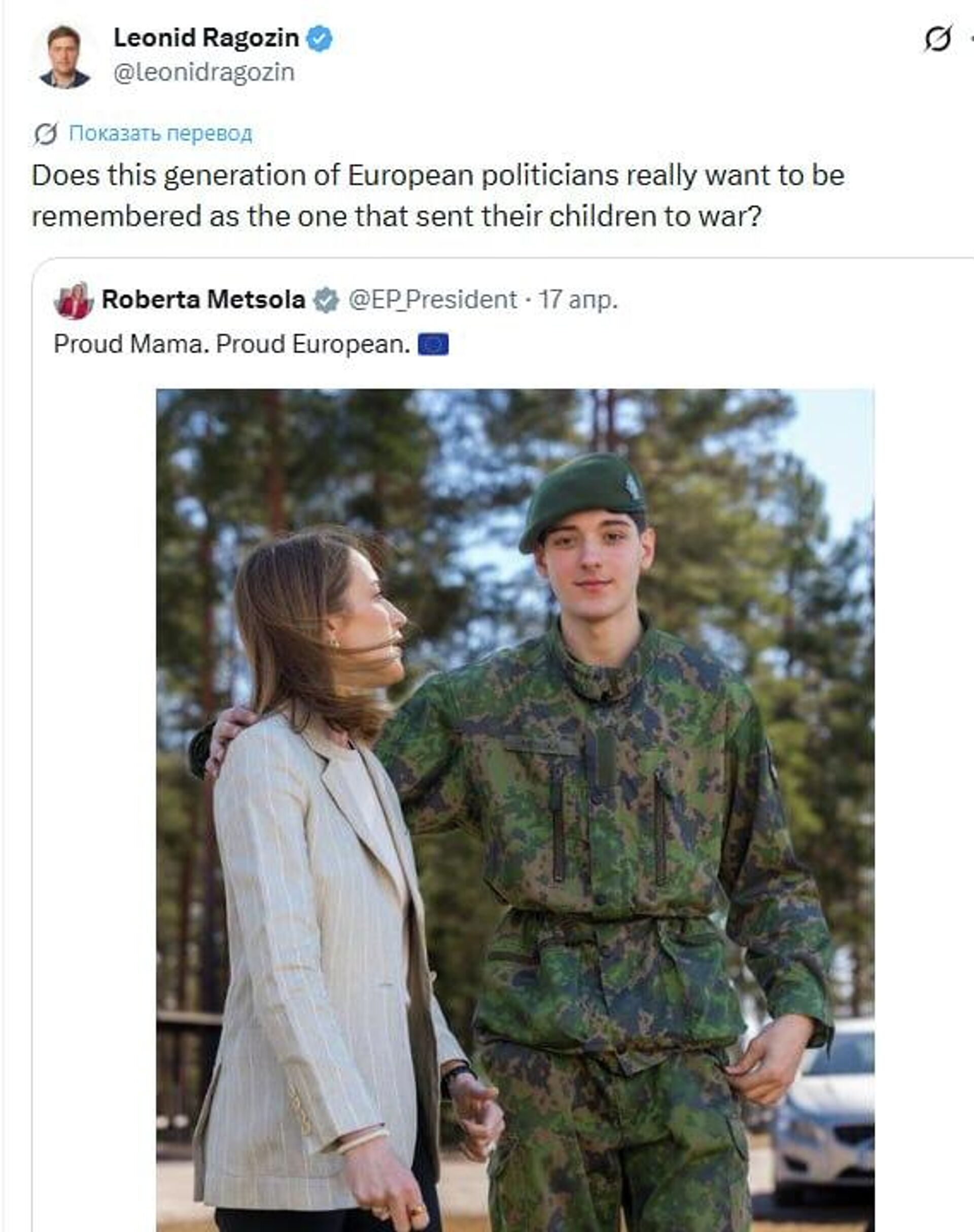The width and height of the screenshot is (974, 1232).
Task: Click the Leonid Ragozin display name
Action: (x=206, y=38)
